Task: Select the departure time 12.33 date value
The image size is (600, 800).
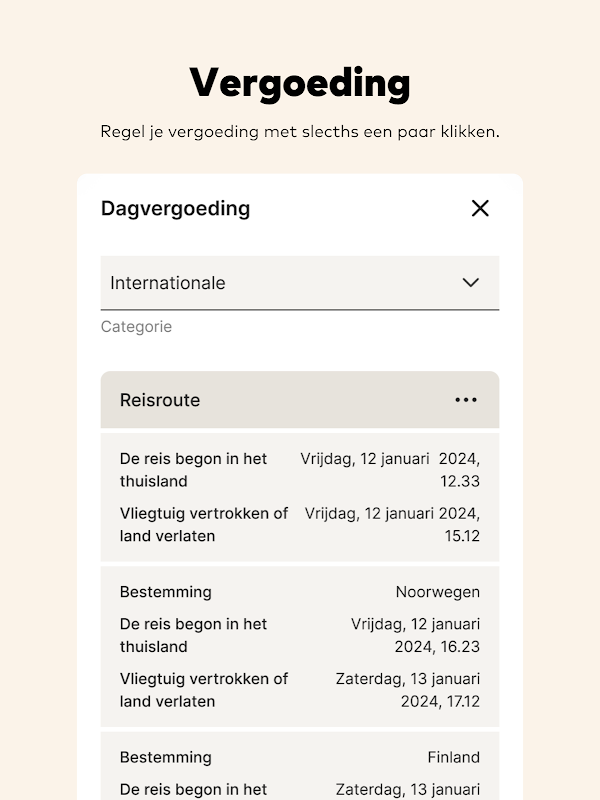Action: 391,470
